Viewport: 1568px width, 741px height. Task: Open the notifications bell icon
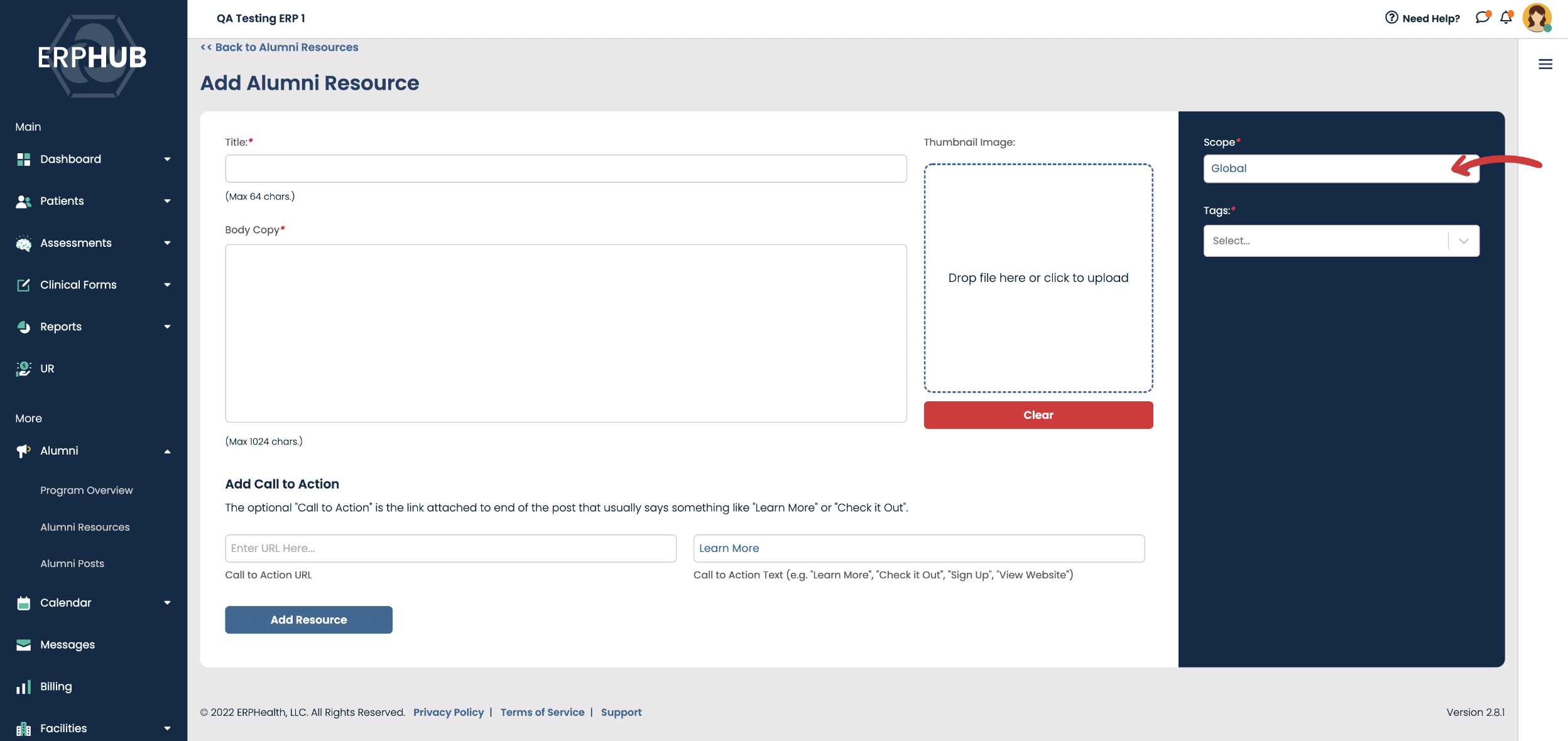coord(1506,18)
